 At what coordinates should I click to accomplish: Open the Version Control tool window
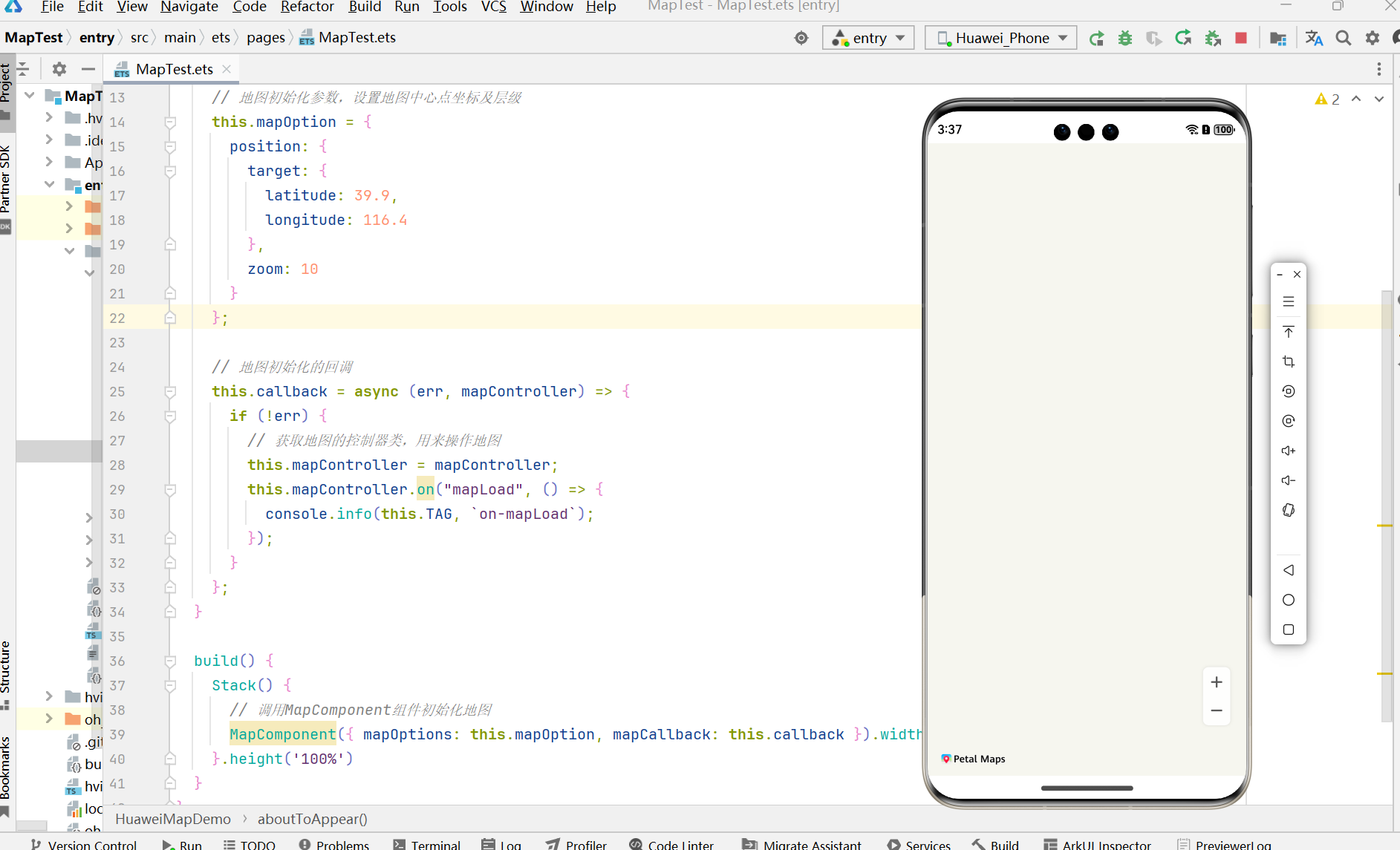pos(83,845)
